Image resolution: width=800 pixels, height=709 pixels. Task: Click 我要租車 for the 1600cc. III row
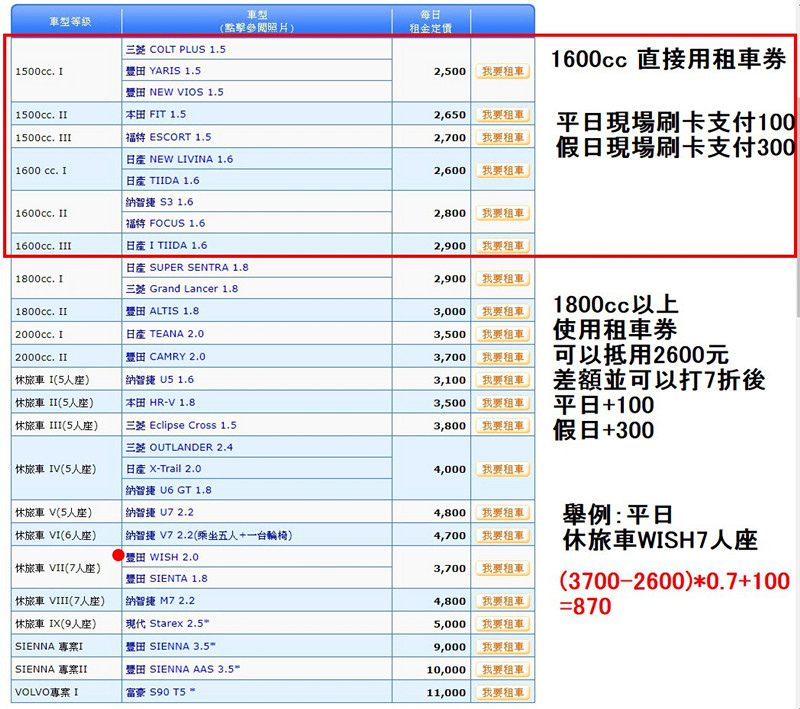(503, 245)
